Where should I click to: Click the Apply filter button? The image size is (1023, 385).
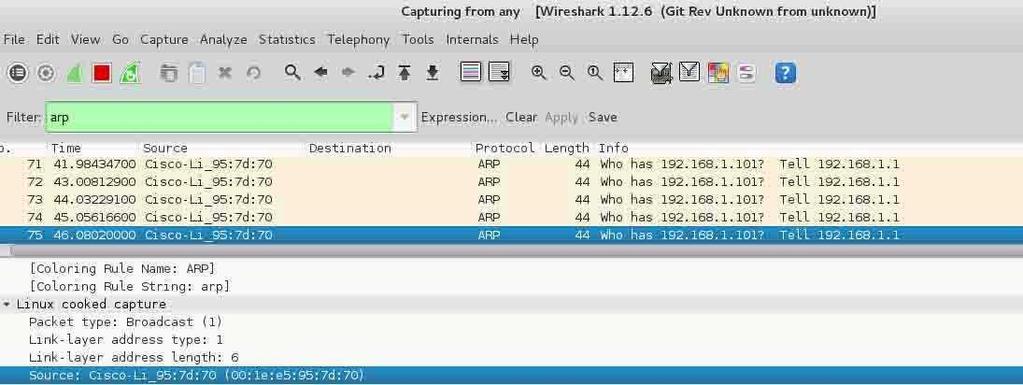pyautogui.click(x=561, y=117)
